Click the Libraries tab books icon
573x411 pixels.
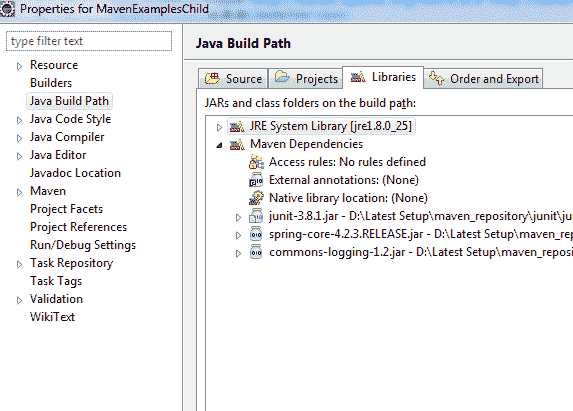(x=358, y=77)
